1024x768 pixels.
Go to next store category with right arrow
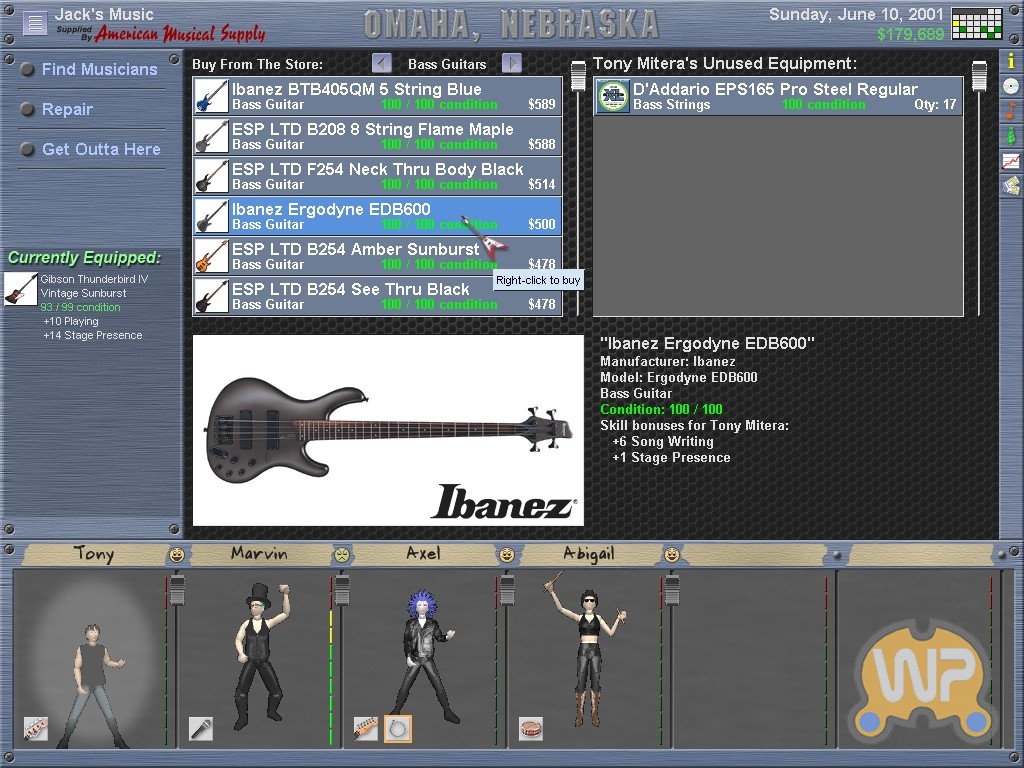coord(512,63)
